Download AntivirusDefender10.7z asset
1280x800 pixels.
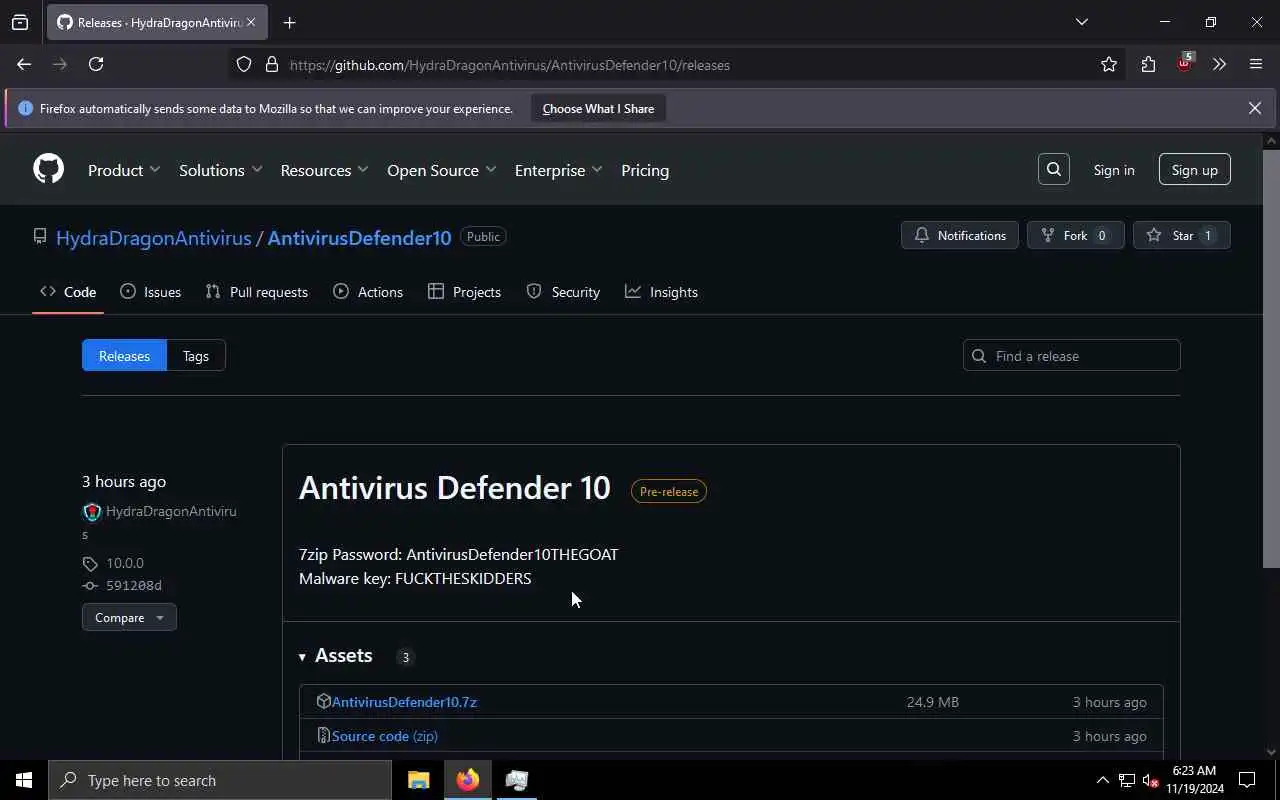coord(404,702)
